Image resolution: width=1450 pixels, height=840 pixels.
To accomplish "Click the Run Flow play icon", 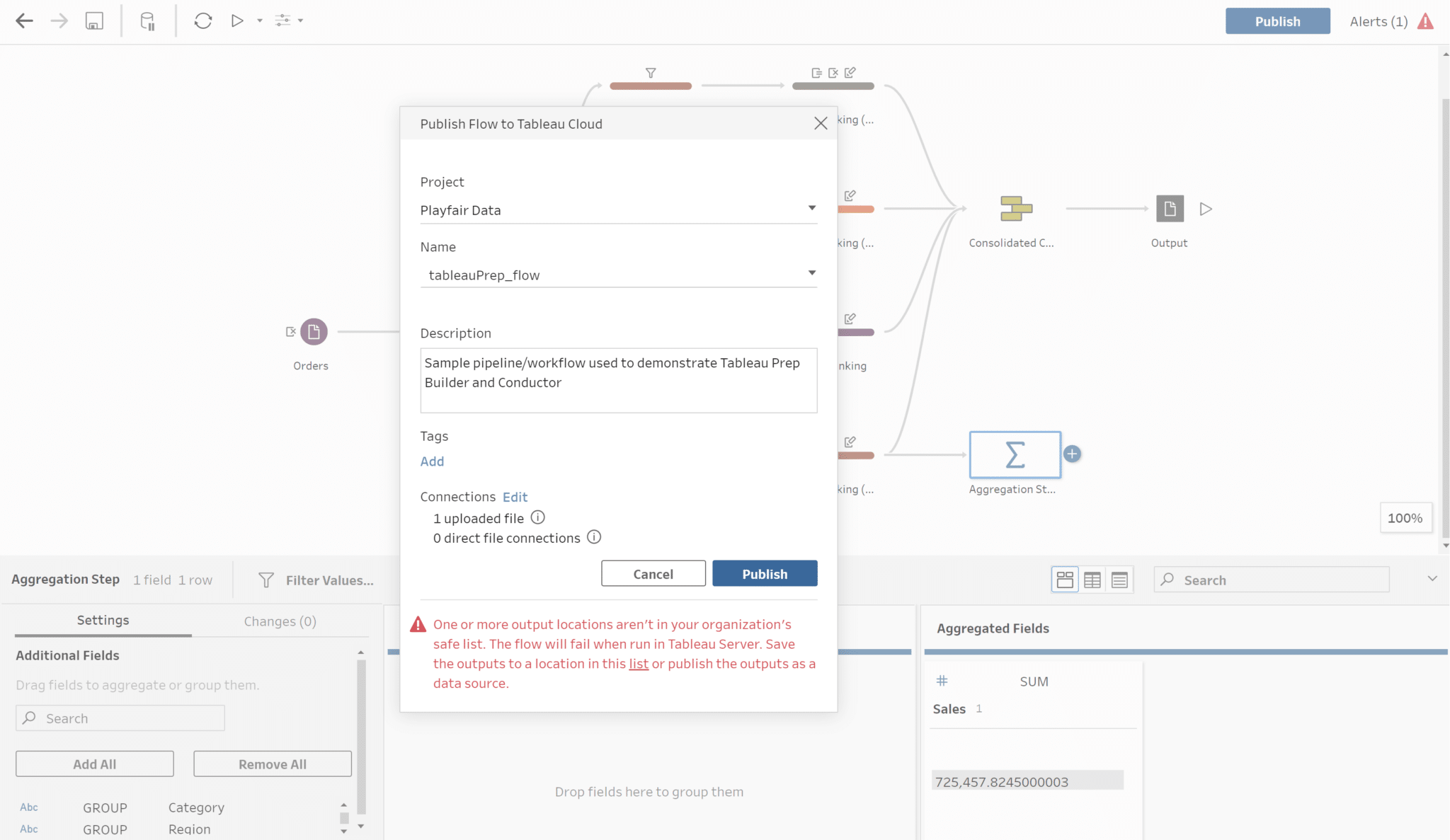I will click(x=237, y=21).
